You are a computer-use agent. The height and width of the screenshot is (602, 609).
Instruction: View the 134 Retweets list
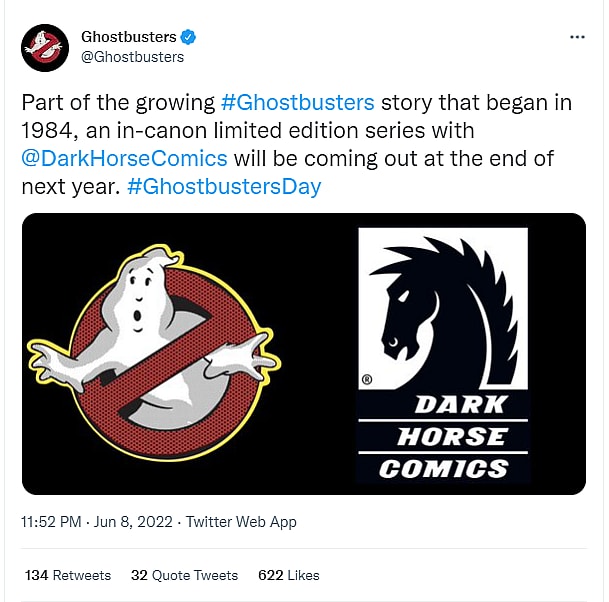coord(68,575)
